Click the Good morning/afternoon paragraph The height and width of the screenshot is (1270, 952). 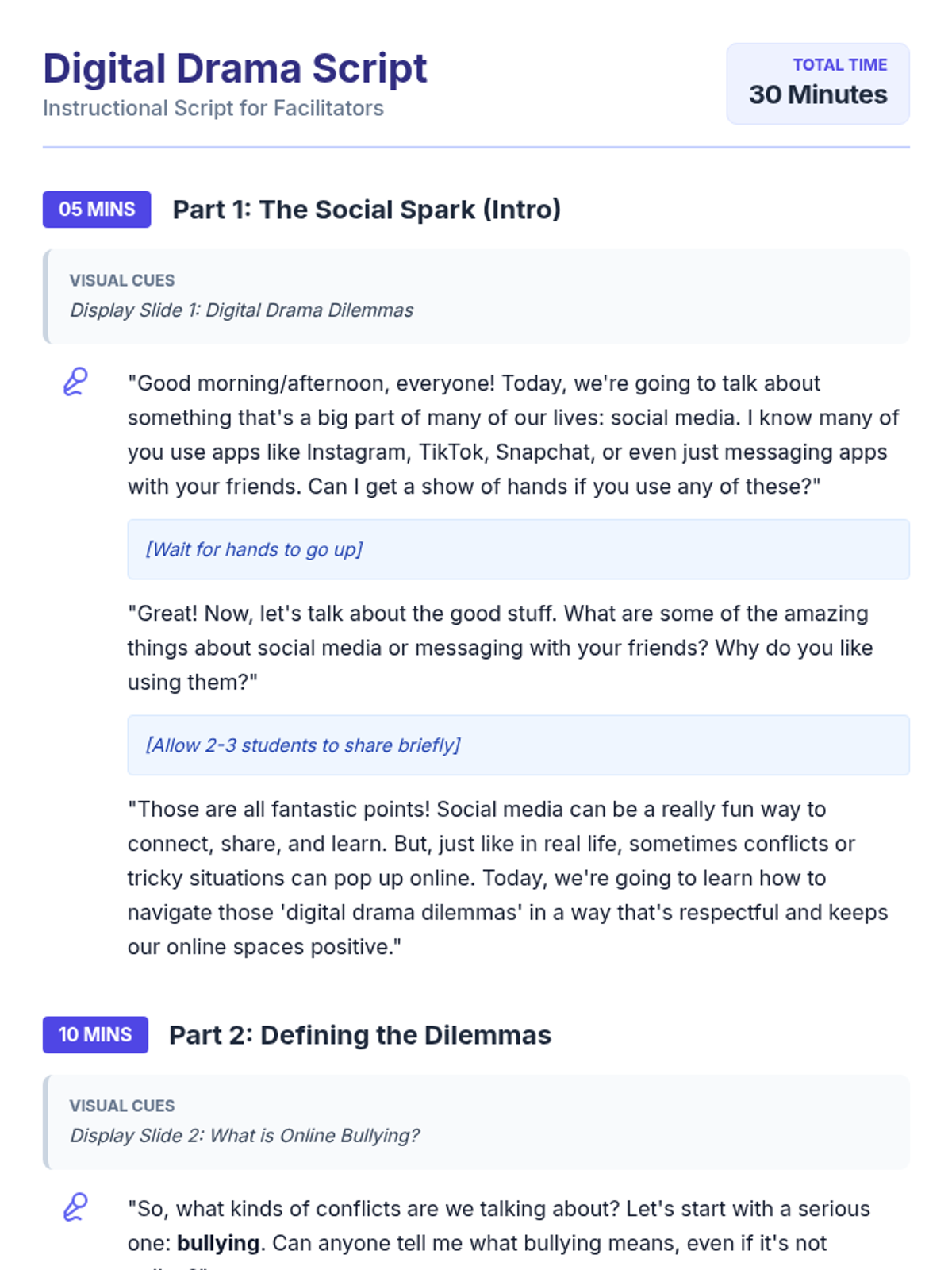pyautogui.click(x=514, y=435)
